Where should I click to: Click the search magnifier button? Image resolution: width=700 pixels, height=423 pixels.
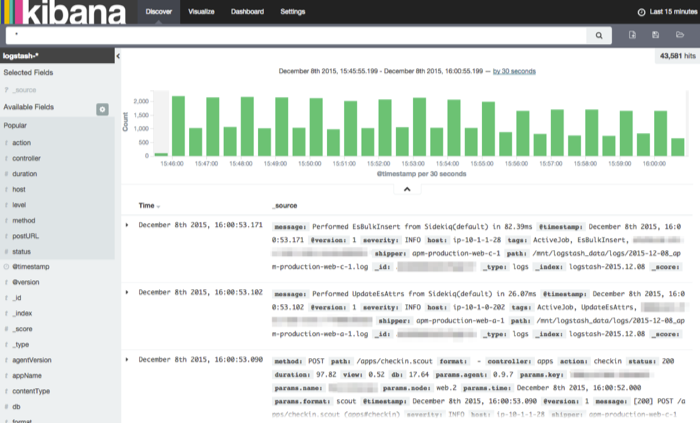pos(599,35)
